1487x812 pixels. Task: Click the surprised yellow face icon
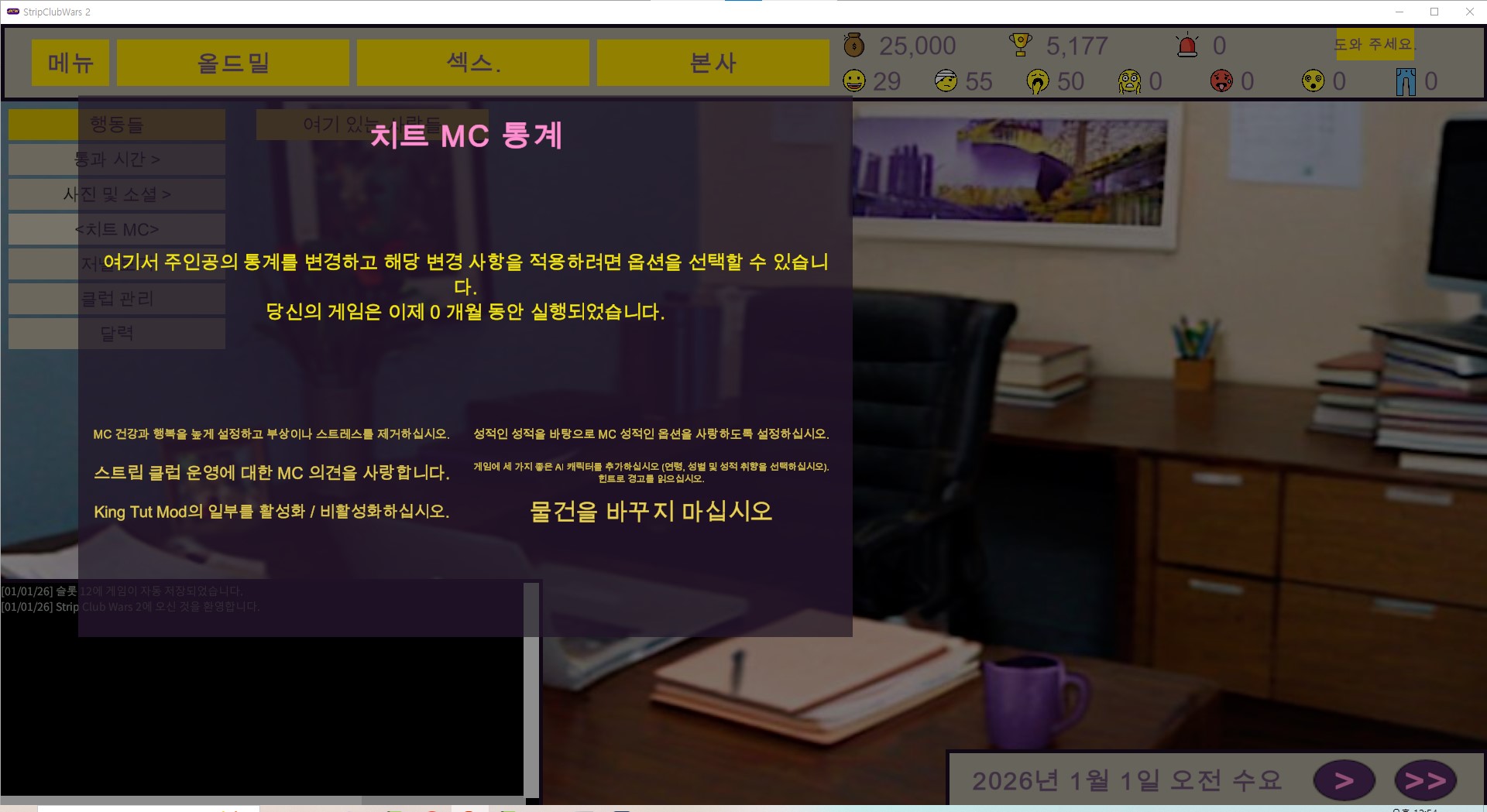[1314, 81]
